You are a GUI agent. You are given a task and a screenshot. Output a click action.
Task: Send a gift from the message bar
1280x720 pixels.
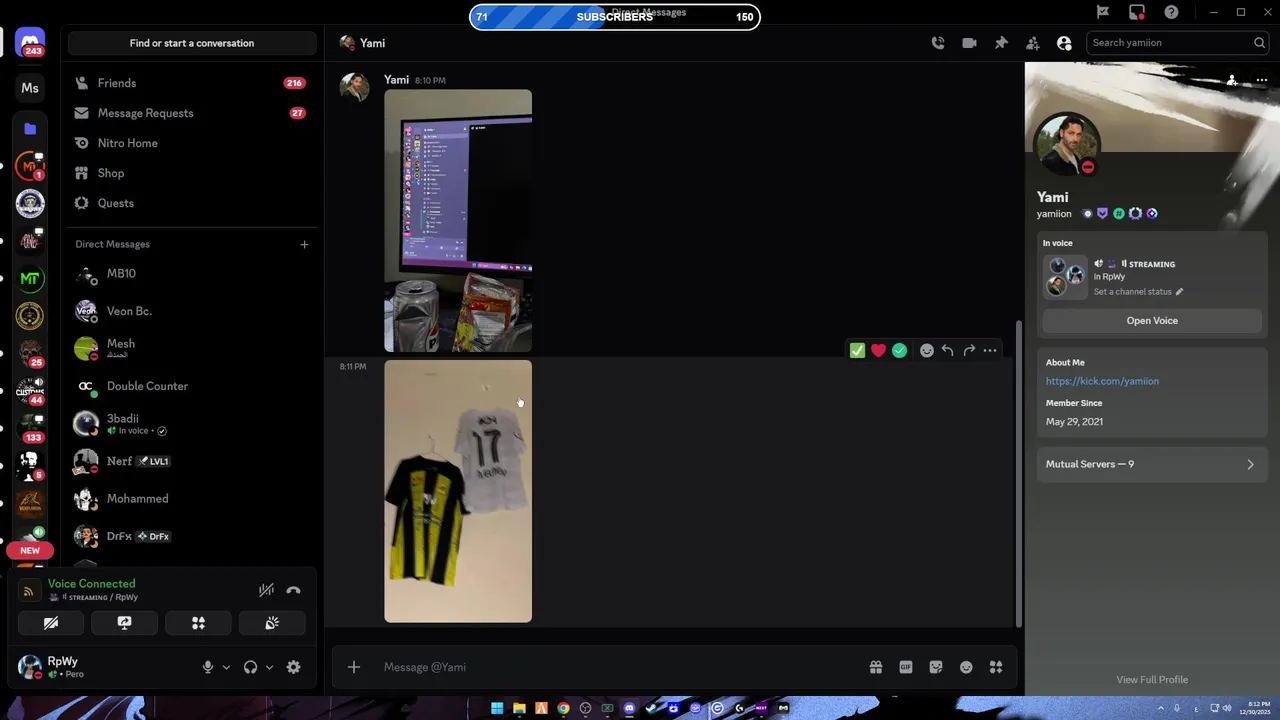(x=875, y=667)
